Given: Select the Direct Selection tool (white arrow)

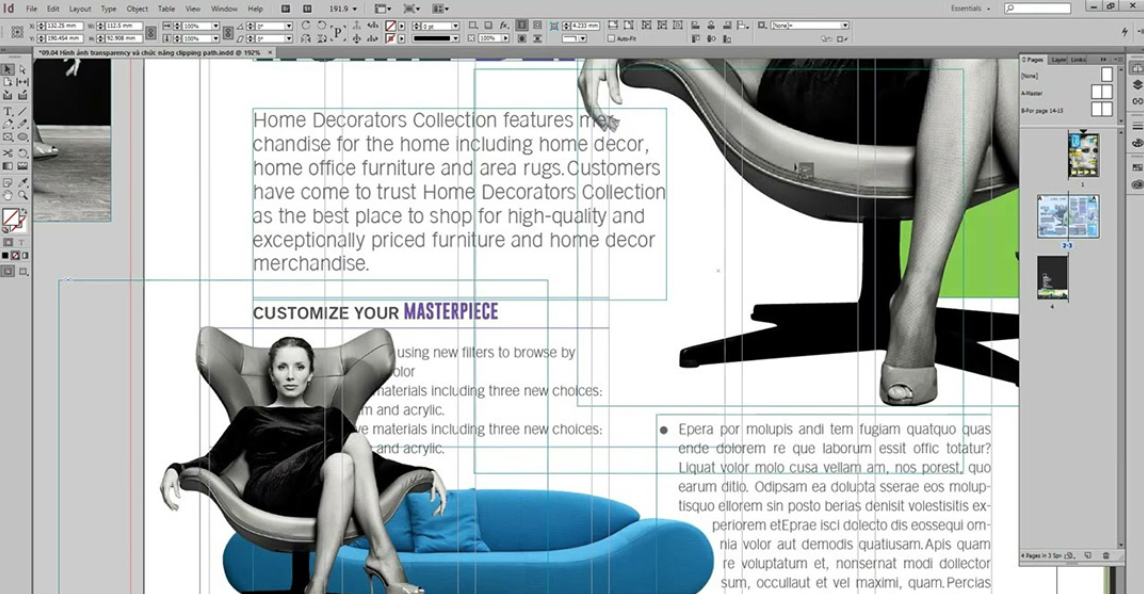Looking at the screenshot, I should tap(23, 69).
